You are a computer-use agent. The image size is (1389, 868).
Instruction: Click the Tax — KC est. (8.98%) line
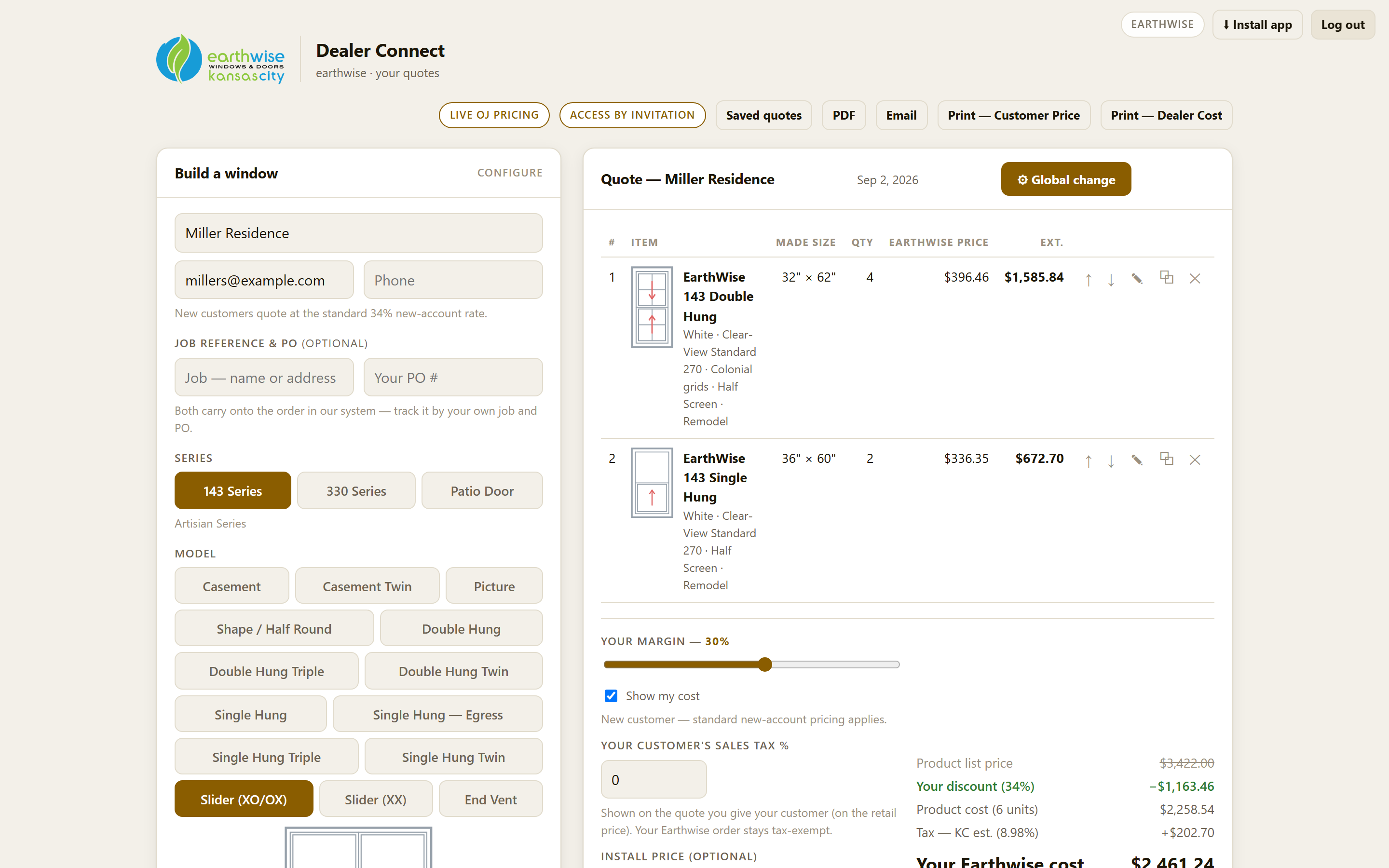(1065, 832)
